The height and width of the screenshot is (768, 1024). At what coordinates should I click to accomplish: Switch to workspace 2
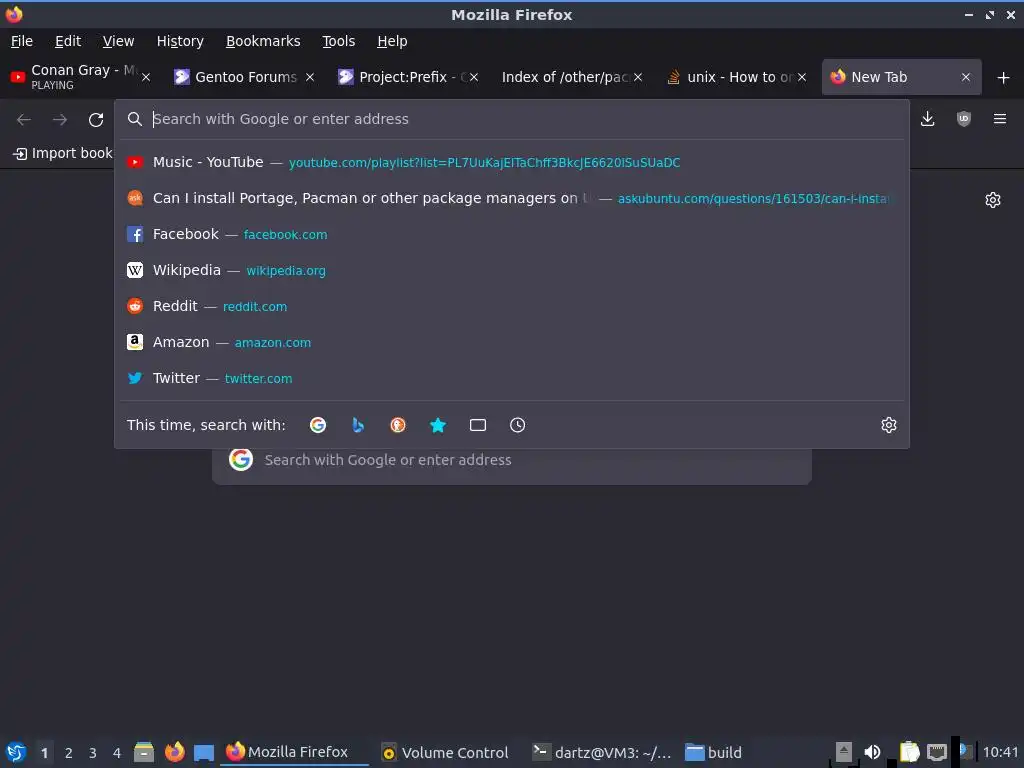(x=69, y=753)
